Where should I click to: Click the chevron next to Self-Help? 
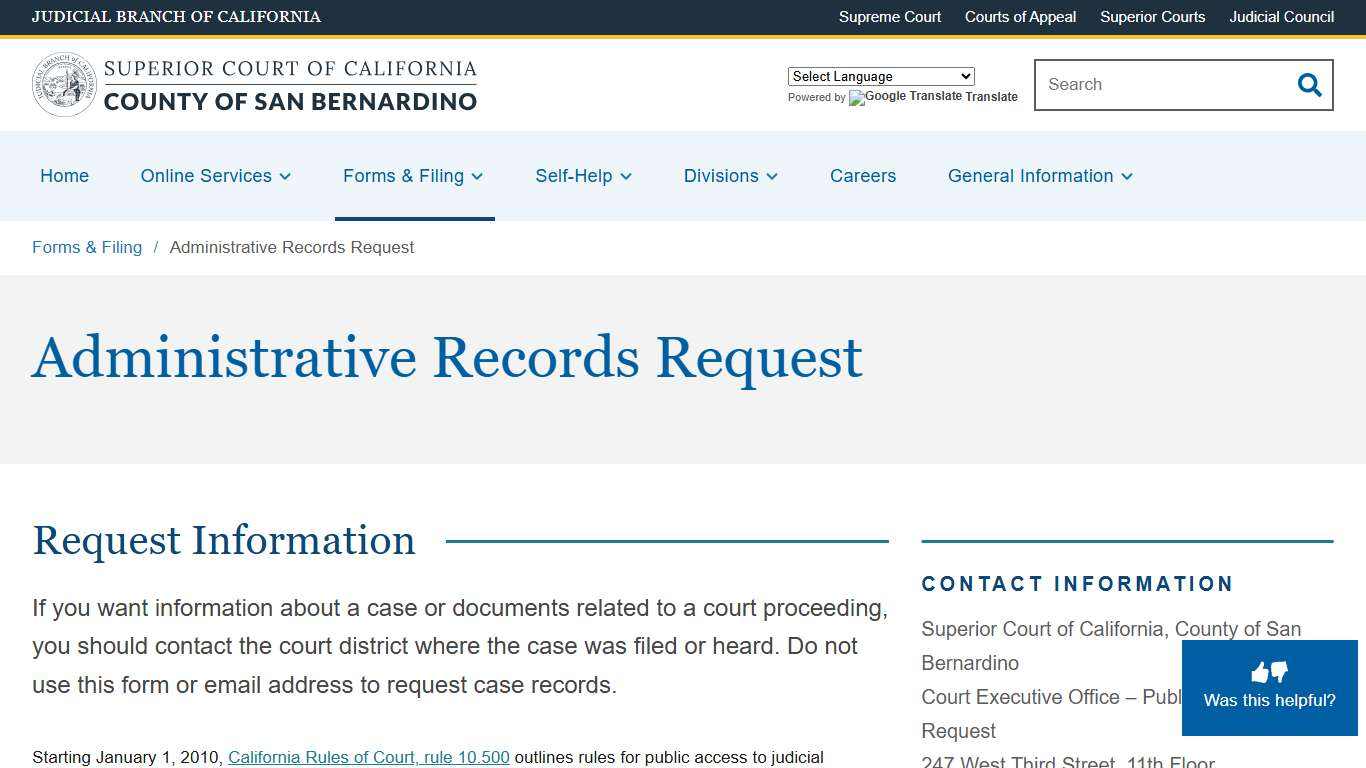click(625, 177)
